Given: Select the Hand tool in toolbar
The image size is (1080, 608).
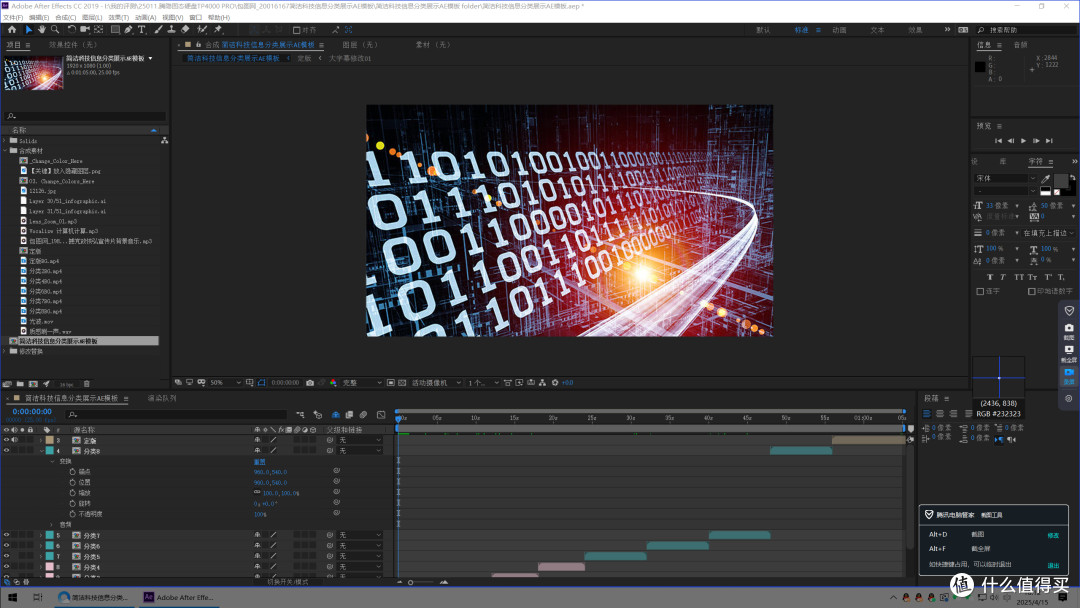Looking at the screenshot, I should click(41, 30).
